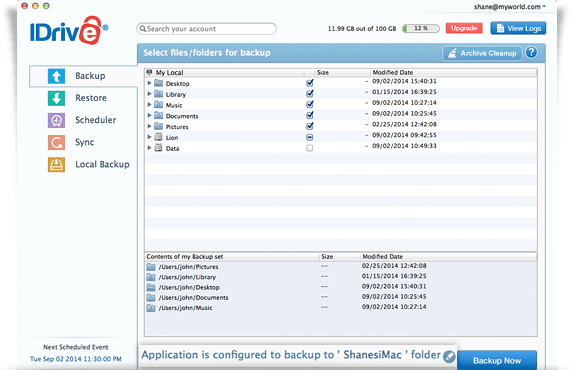Open the Backup section icon
Viewport: 574px width, 370px height.
tap(56, 76)
